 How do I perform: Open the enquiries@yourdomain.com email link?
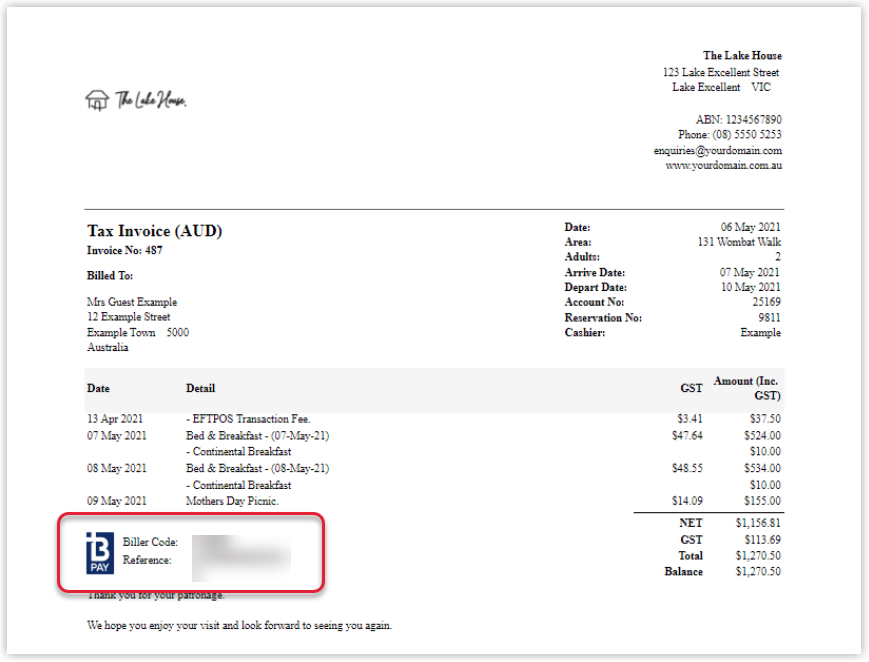717,150
